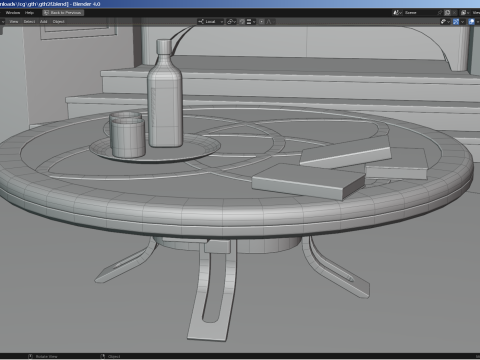Click the new scene icon
This screenshot has width=480, height=360.
point(447,13)
